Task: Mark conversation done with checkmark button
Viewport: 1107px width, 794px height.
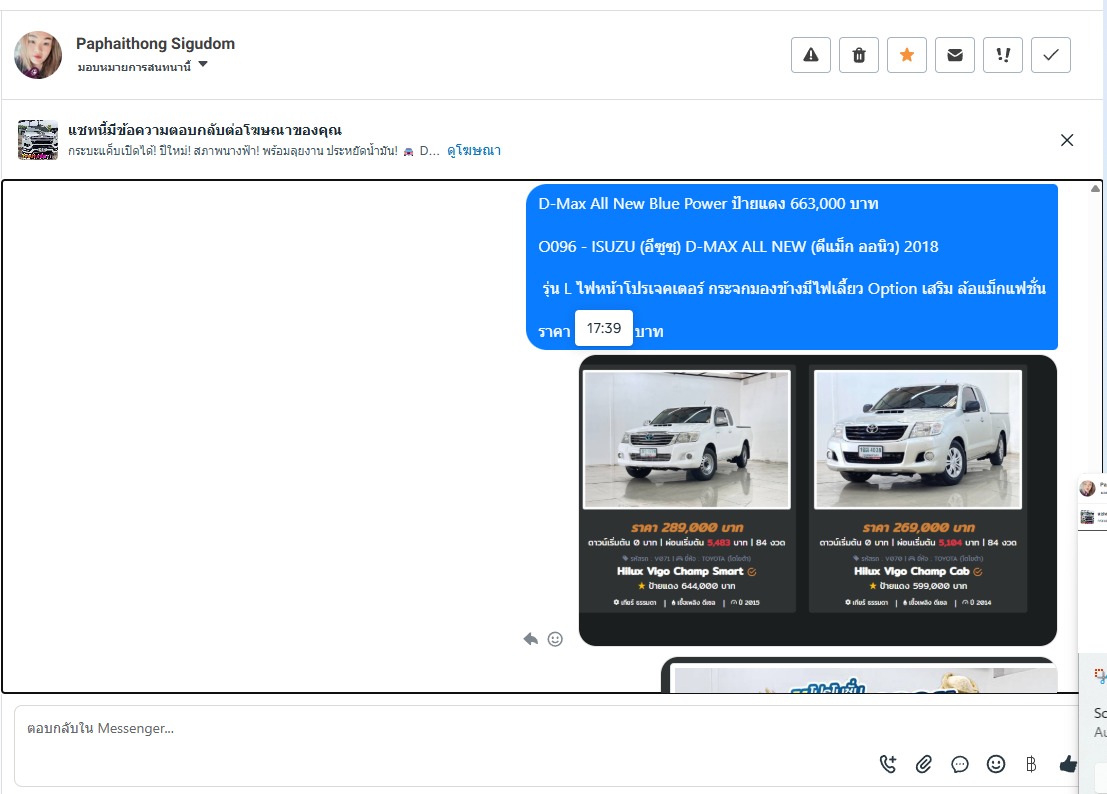Action: point(1051,55)
